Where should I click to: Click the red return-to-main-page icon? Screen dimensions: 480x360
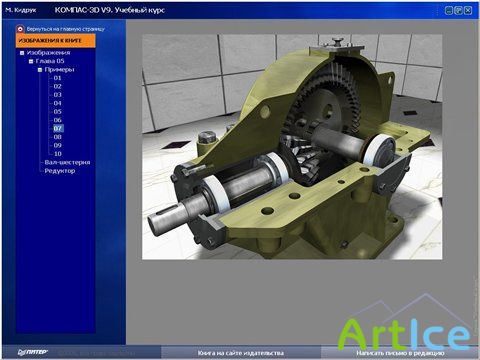coord(20,29)
